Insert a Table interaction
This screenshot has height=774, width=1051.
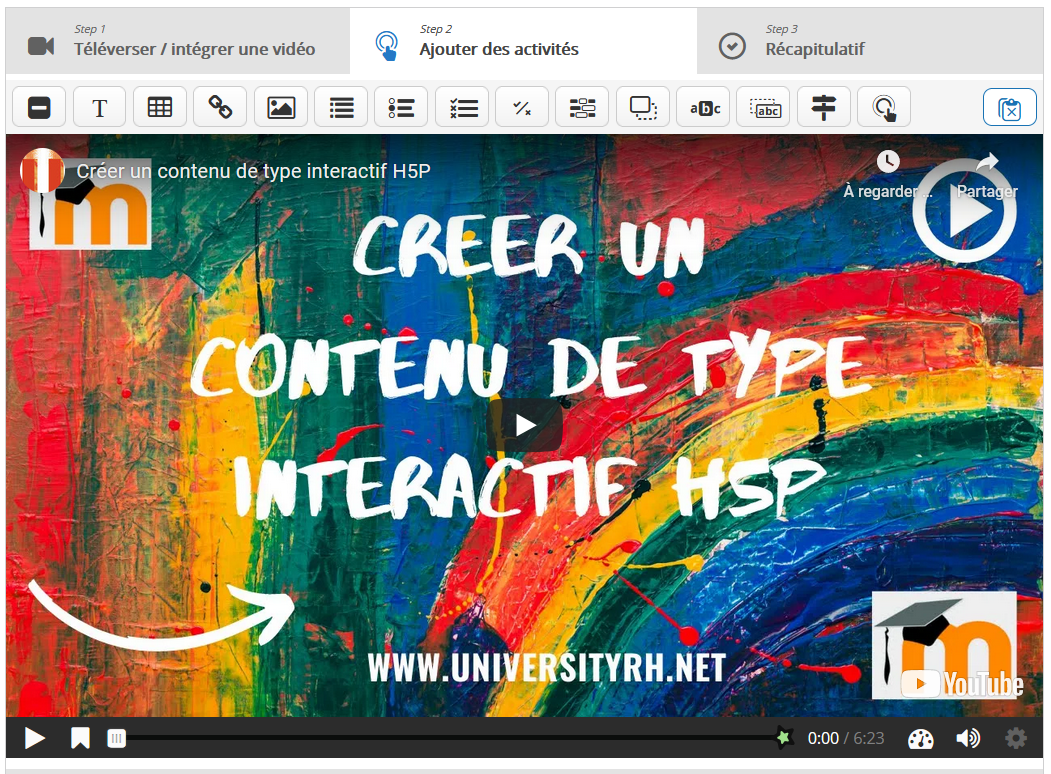coord(160,107)
